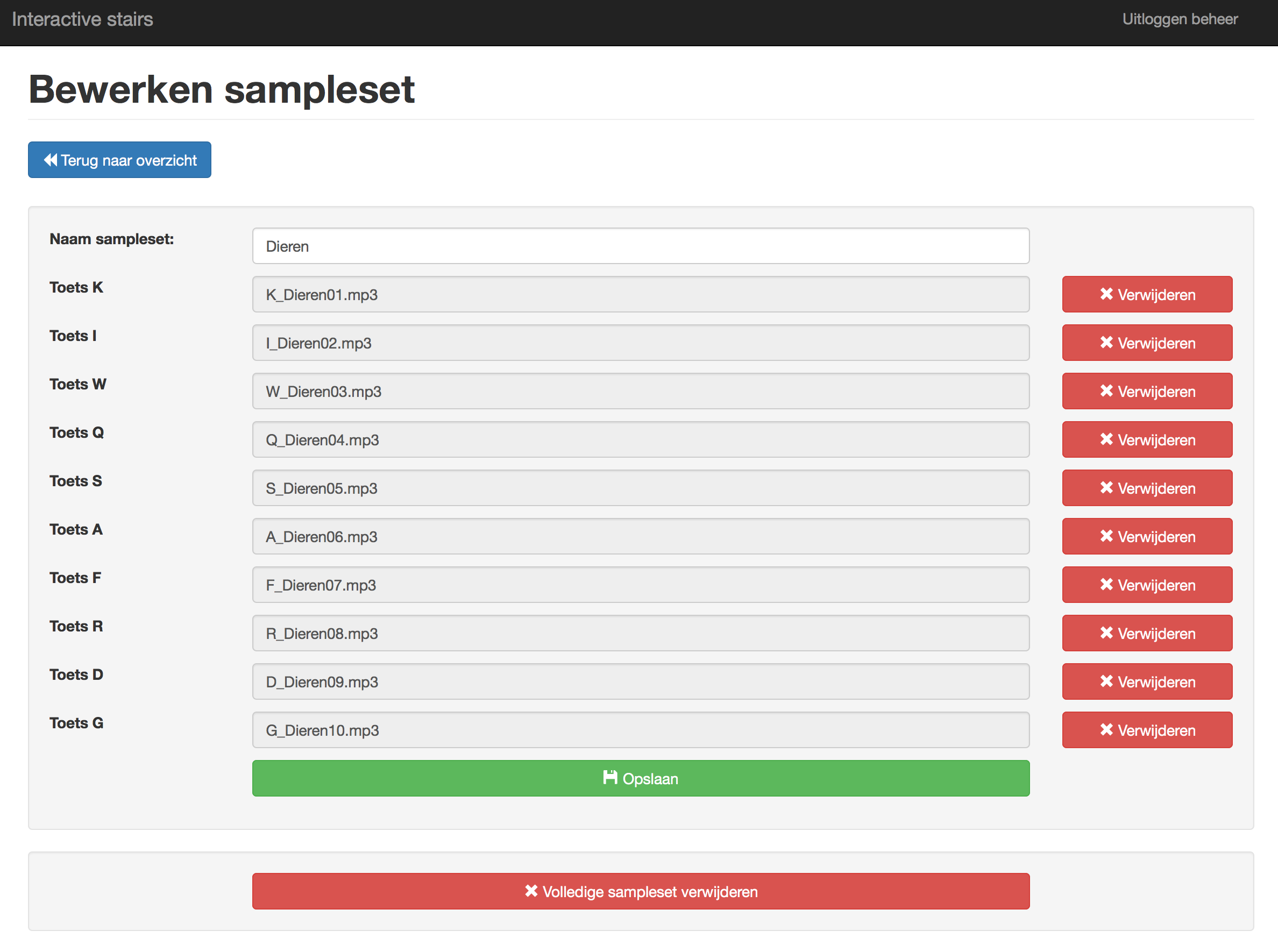Click the K_Dieren01.mp3 filename field
Image resolution: width=1278 pixels, height=952 pixels.
tap(640, 295)
